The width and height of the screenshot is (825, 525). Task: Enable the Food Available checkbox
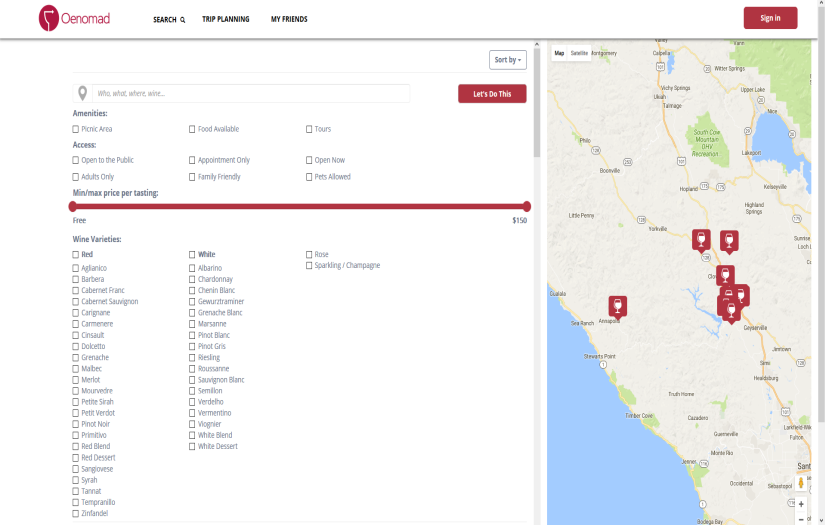coord(192,129)
